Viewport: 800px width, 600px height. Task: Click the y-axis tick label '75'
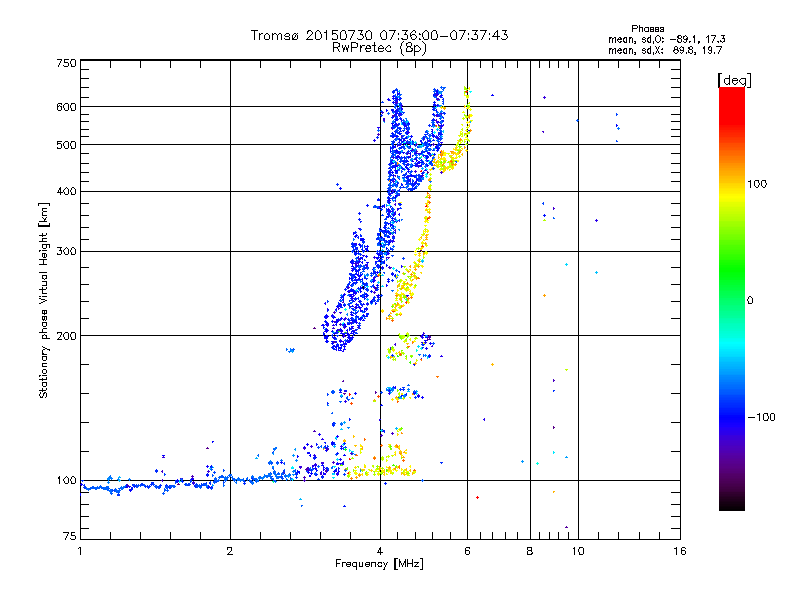(70, 536)
